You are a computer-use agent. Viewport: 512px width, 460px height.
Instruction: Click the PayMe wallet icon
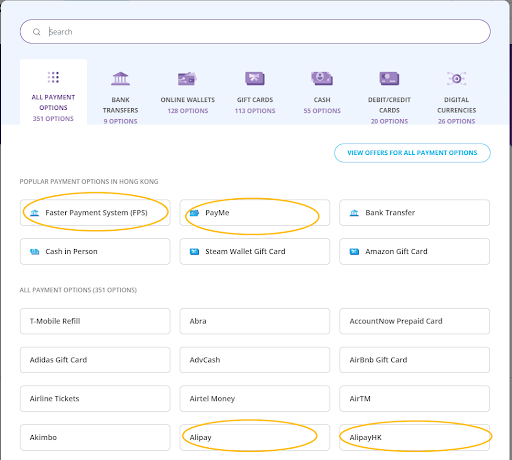(x=194, y=213)
